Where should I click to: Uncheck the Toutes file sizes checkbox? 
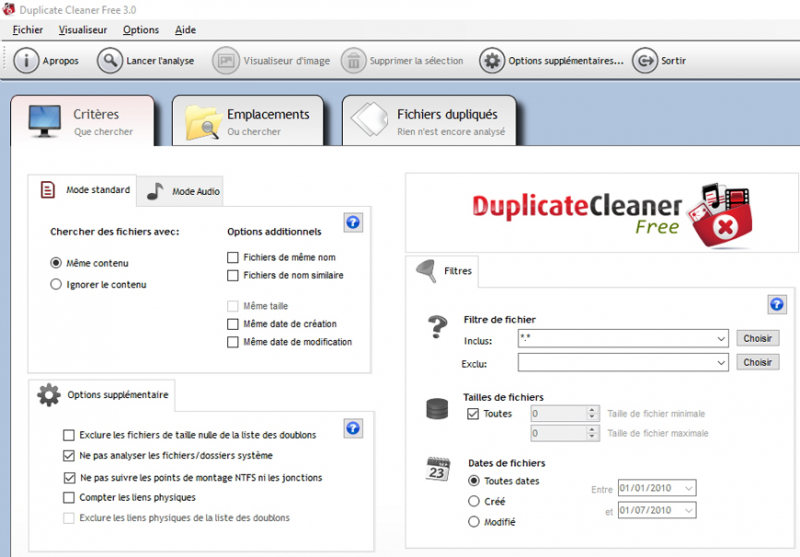[x=473, y=414]
